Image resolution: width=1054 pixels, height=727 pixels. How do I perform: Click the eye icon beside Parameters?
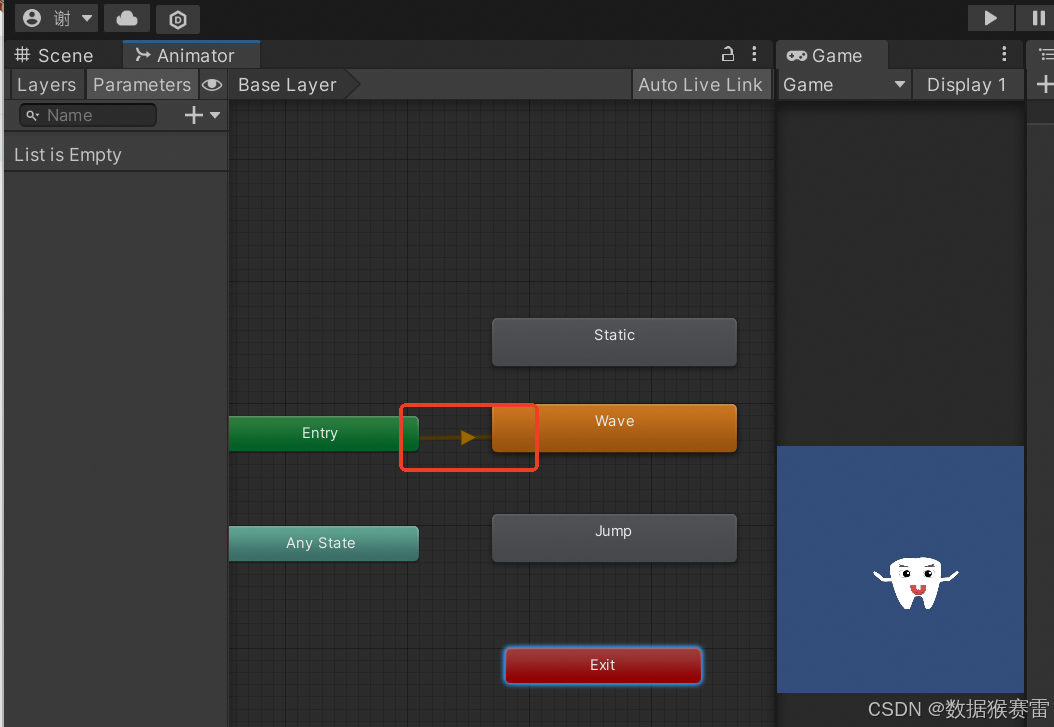tap(212, 84)
